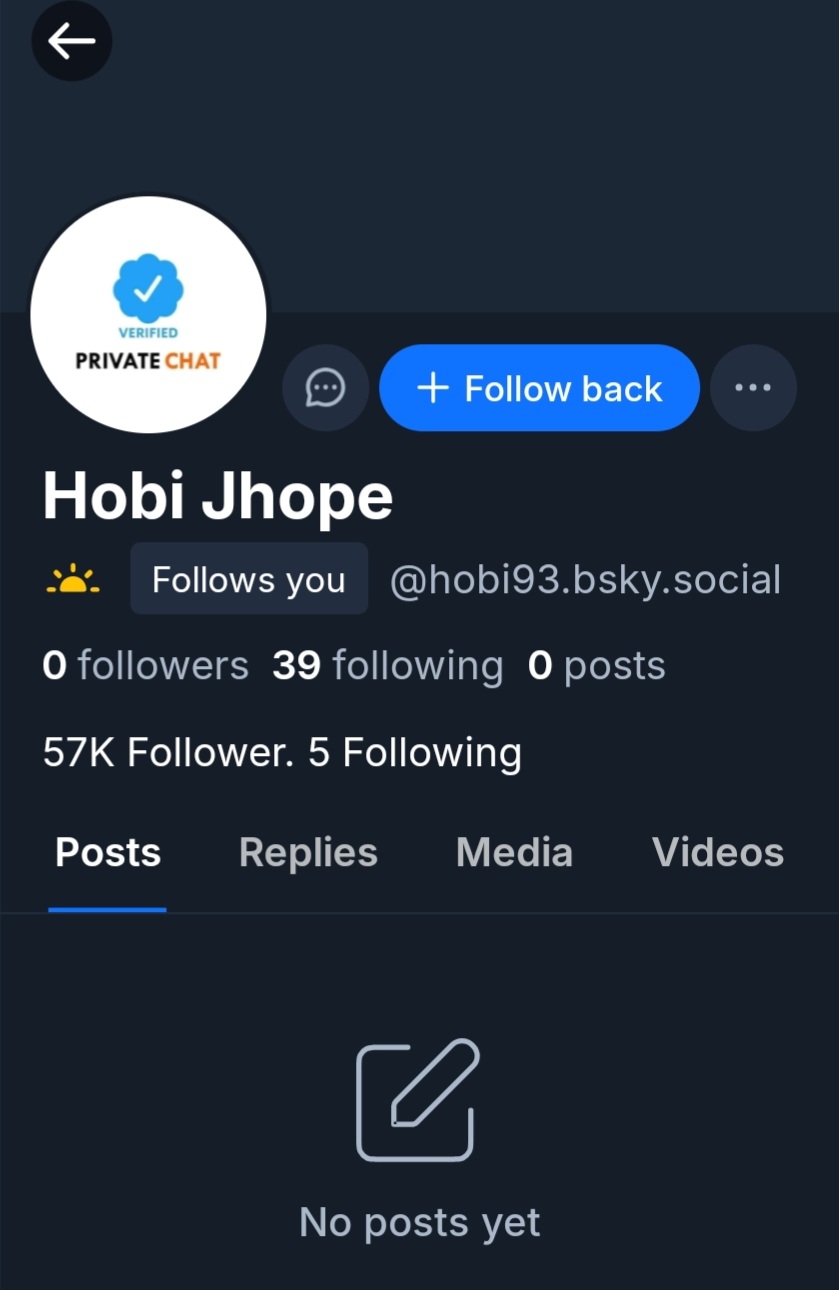Tap the Follows you badge

point(249,580)
